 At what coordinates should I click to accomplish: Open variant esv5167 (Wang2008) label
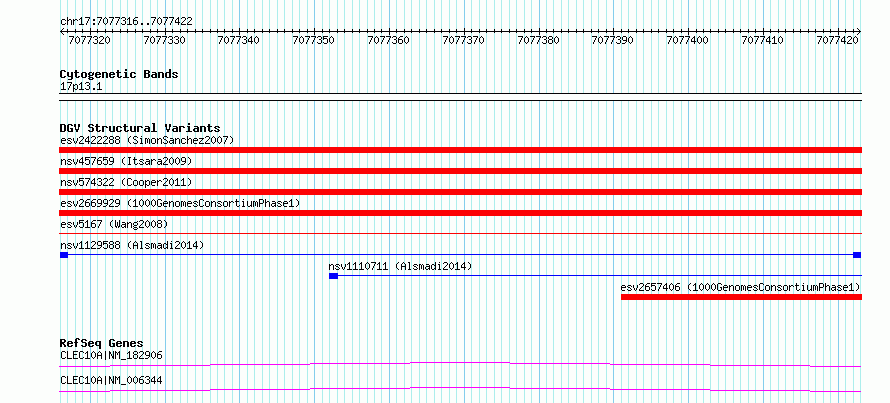[114, 224]
